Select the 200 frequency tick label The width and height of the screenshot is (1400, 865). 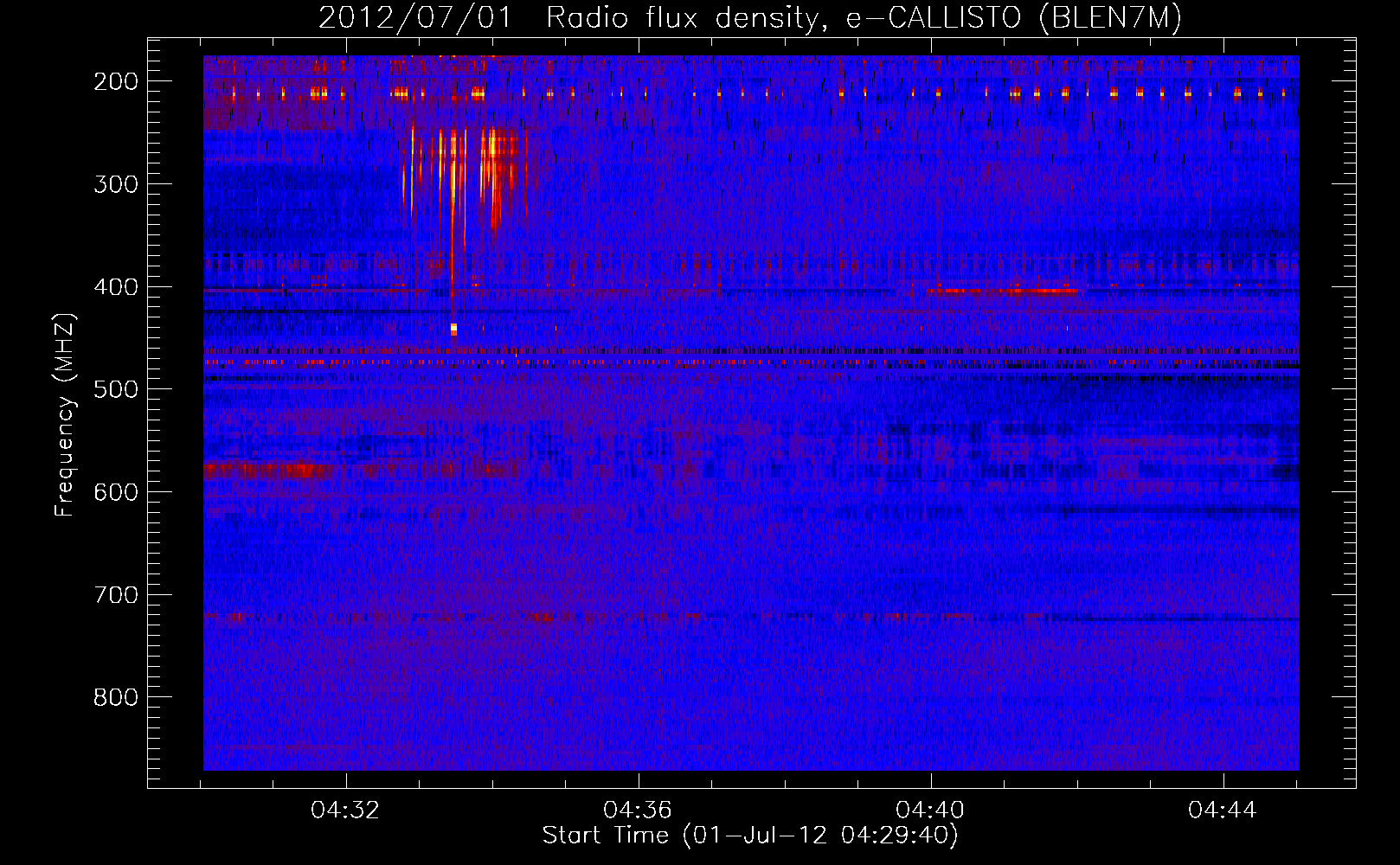[116, 81]
